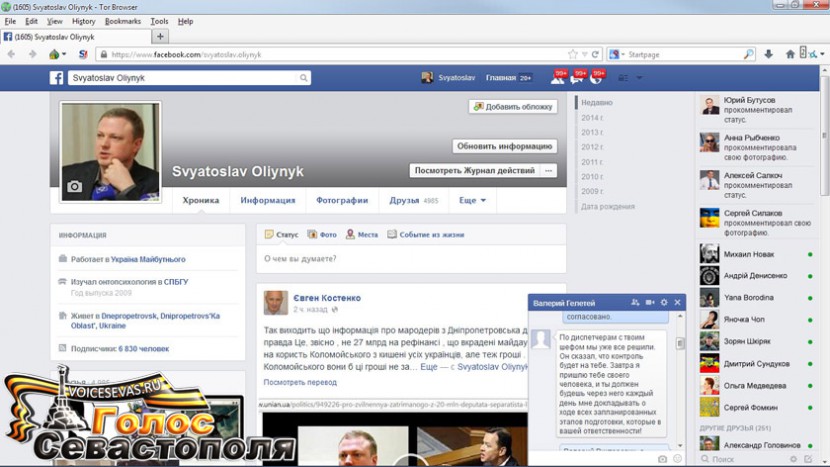
Task: Click browser home icon in toolbar
Action: click(x=789, y=54)
